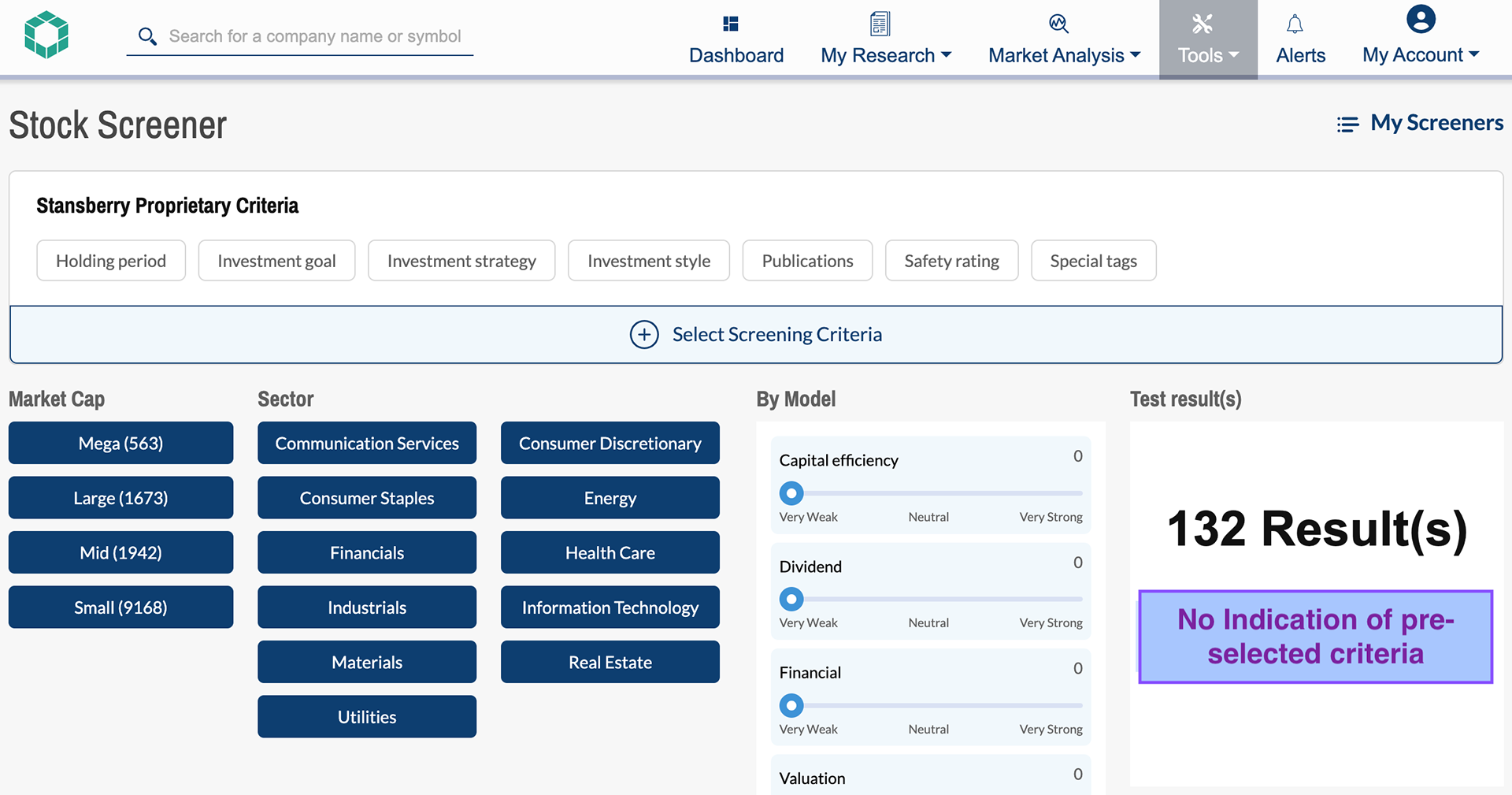This screenshot has width=1512, height=795.
Task: Toggle the Communication Services sector
Action: point(367,443)
